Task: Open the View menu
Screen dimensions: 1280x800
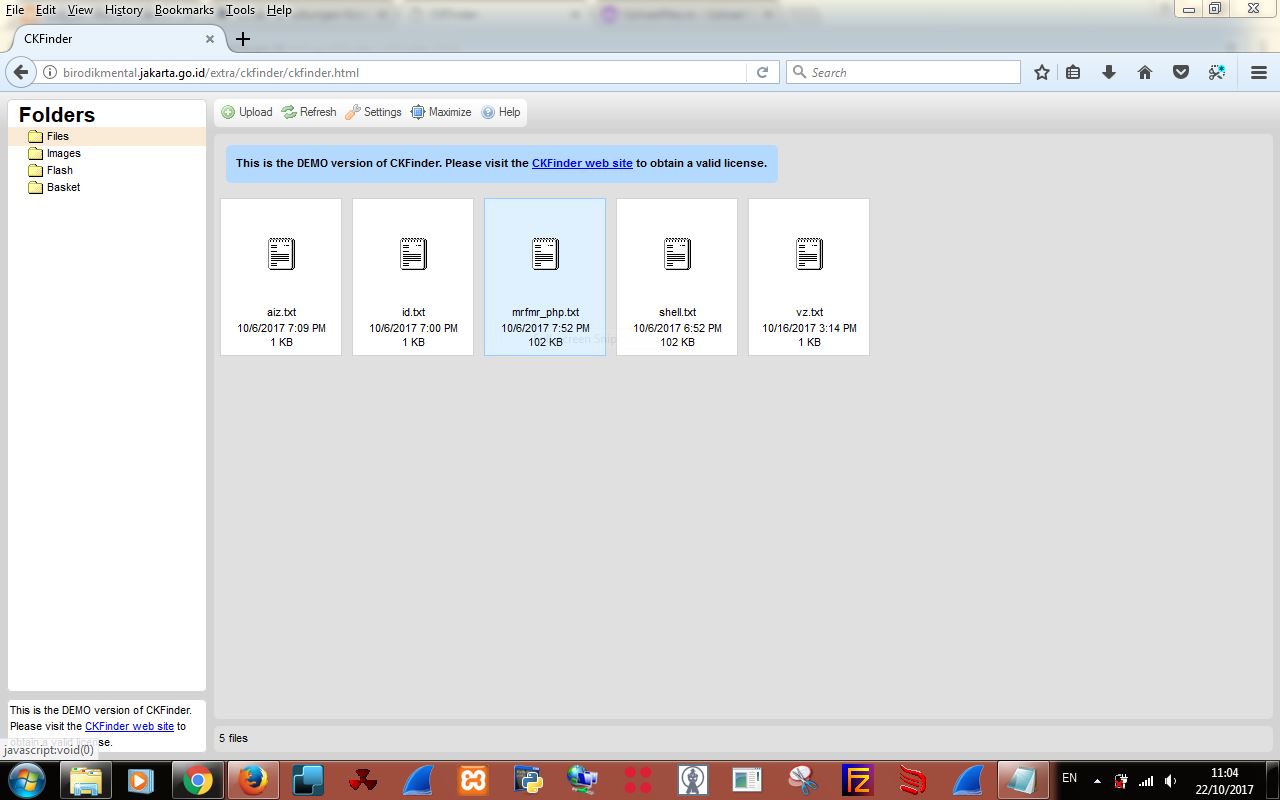Action: (x=80, y=10)
